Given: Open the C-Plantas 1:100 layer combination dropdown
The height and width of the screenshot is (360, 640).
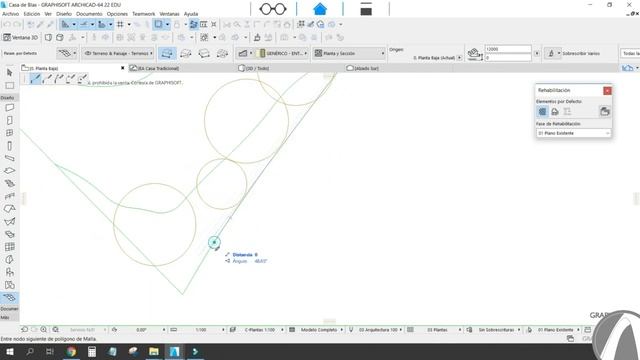Looking at the screenshot, I should pyautogui.click(x=261, y=329).
